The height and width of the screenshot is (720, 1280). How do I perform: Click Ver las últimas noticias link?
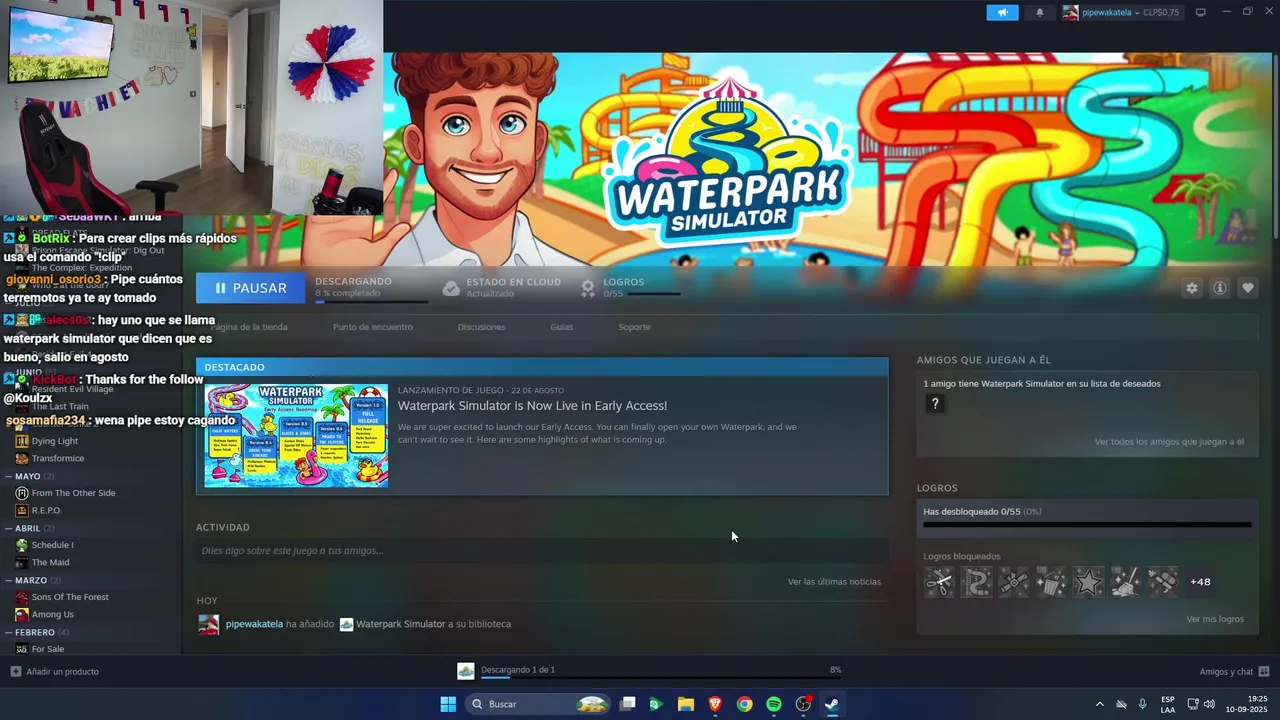point(834,582)
